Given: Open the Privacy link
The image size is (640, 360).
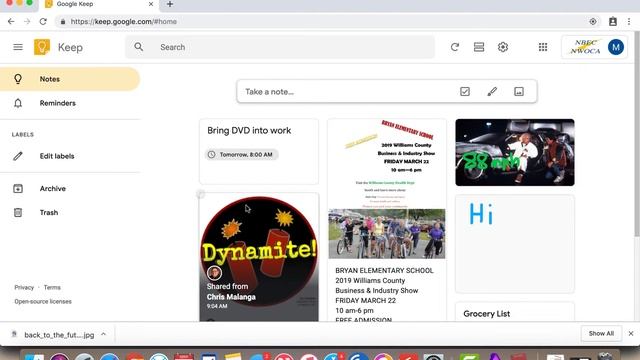Looking at the screenshot, I should (x=24, y=287).
